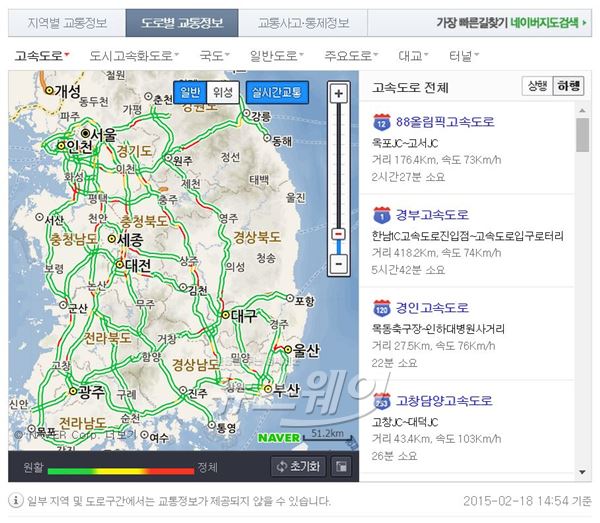Switch map to 위성 satellite view
600x523 pixels.
click(223, 92)
